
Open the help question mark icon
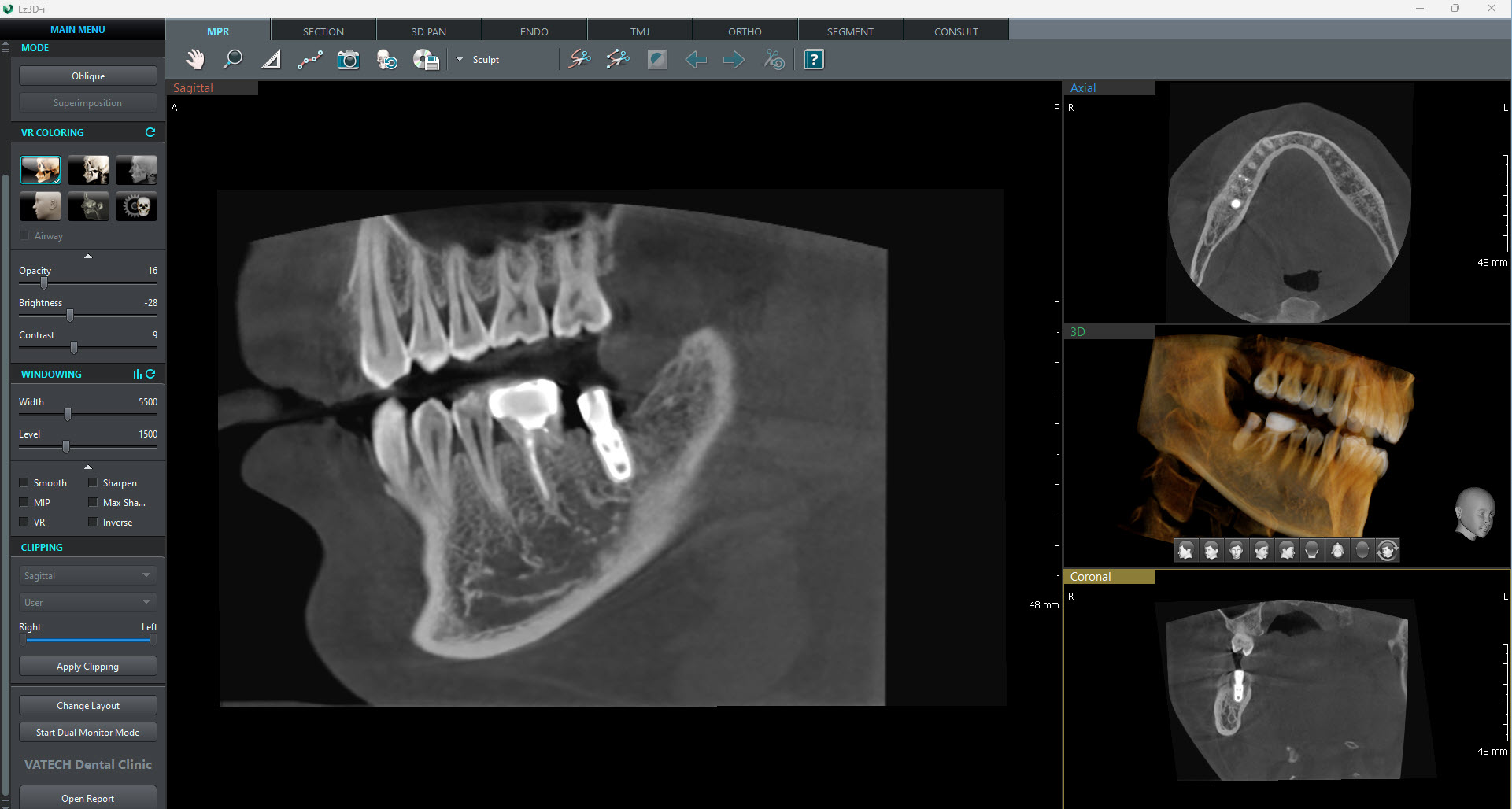(814, 60)
